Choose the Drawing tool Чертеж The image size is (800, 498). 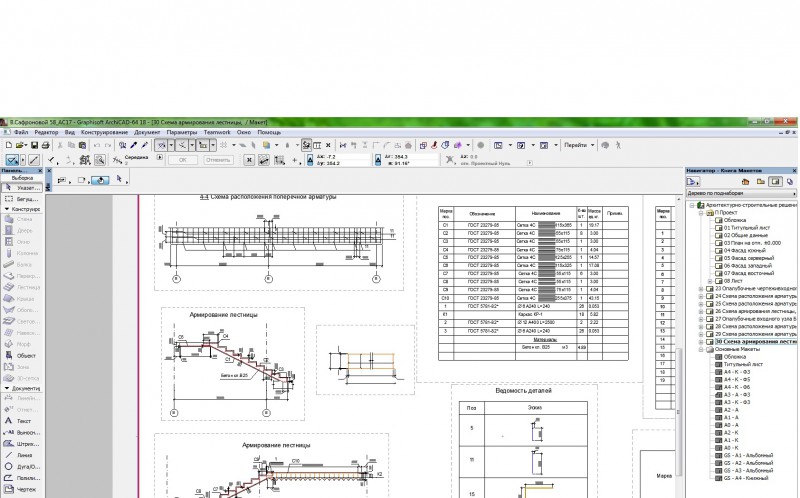(x=21, y=489)
